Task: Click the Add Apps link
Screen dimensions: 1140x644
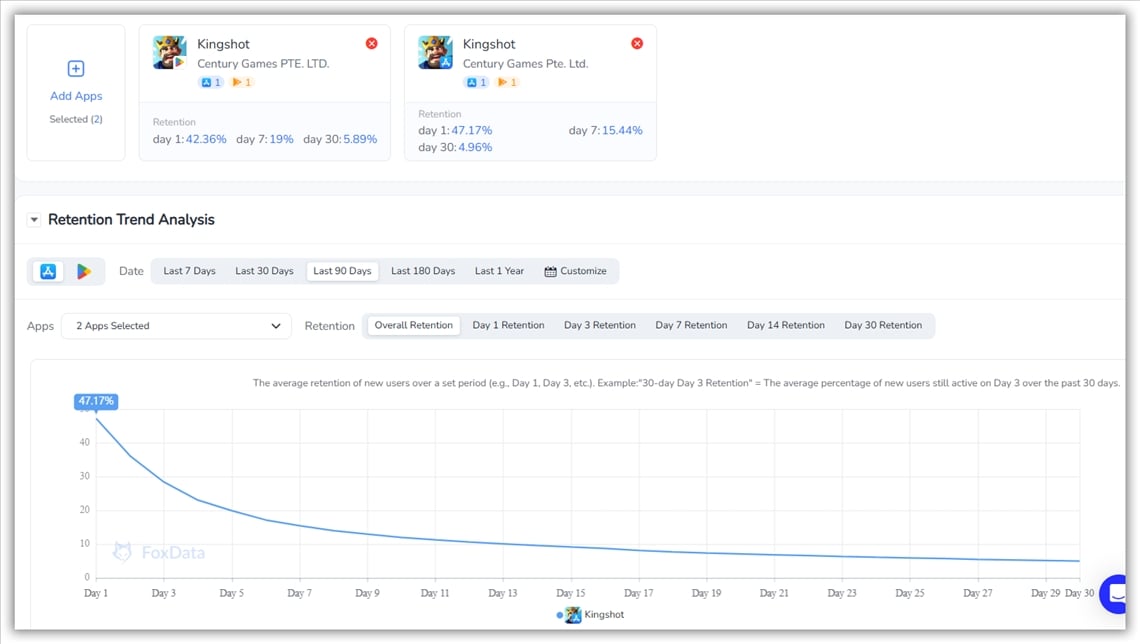Action: 75,95
